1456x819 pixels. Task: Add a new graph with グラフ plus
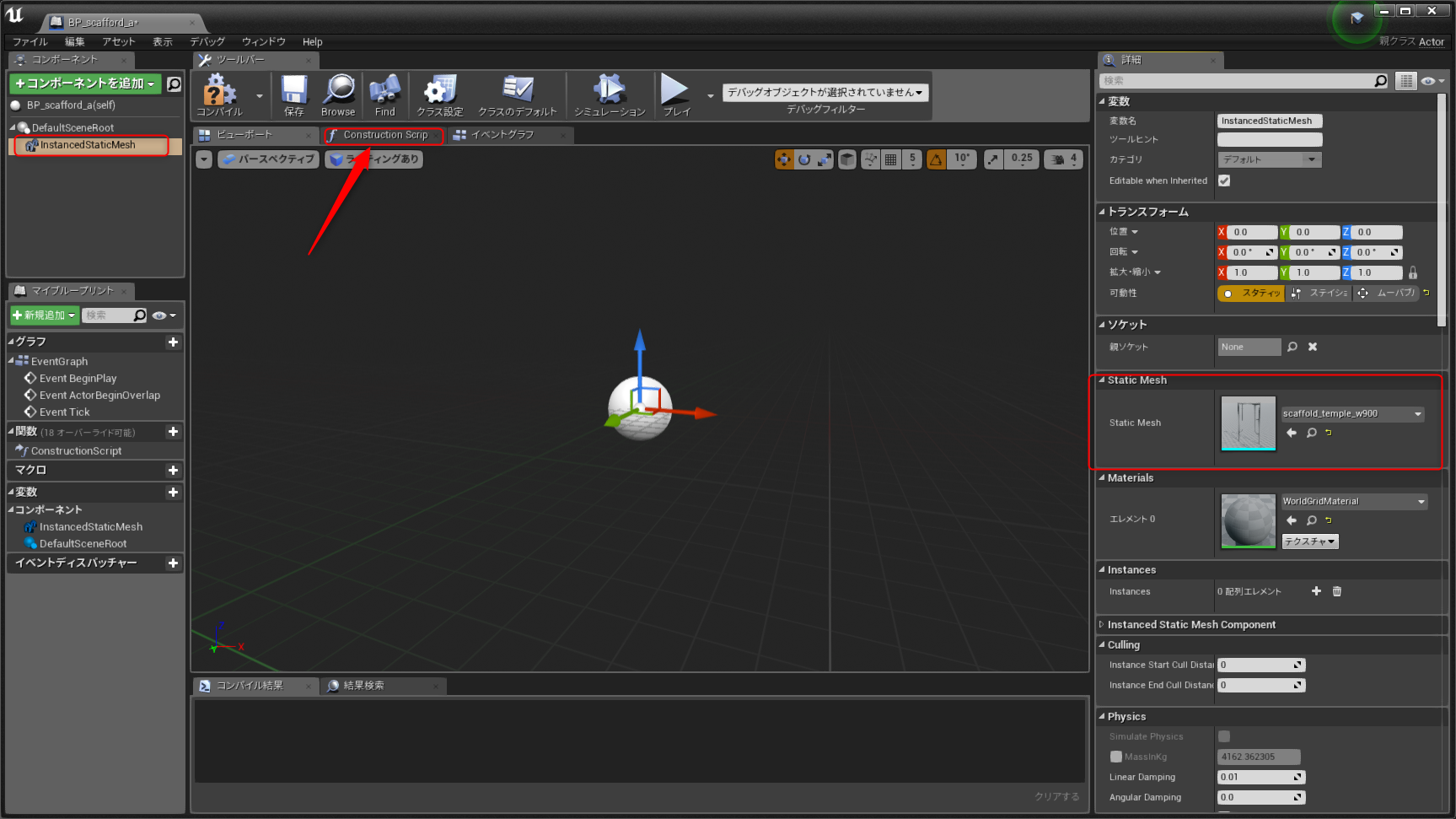(173, 342)
